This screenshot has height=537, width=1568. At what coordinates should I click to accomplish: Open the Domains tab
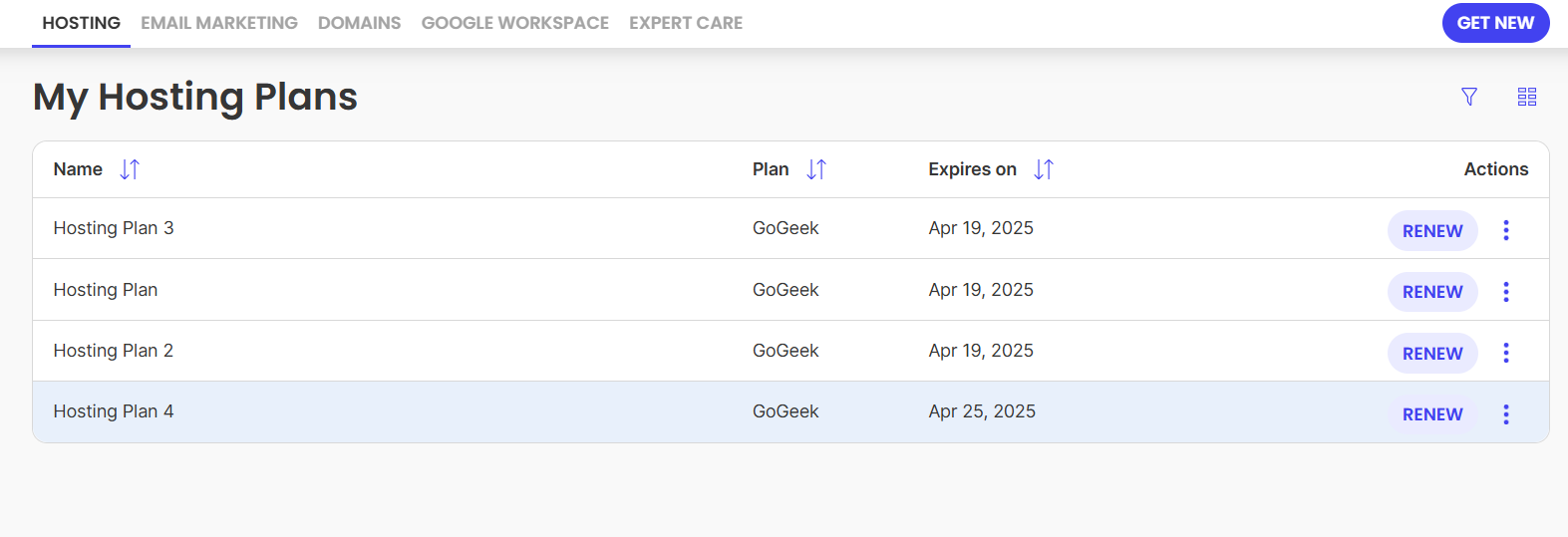359,23
